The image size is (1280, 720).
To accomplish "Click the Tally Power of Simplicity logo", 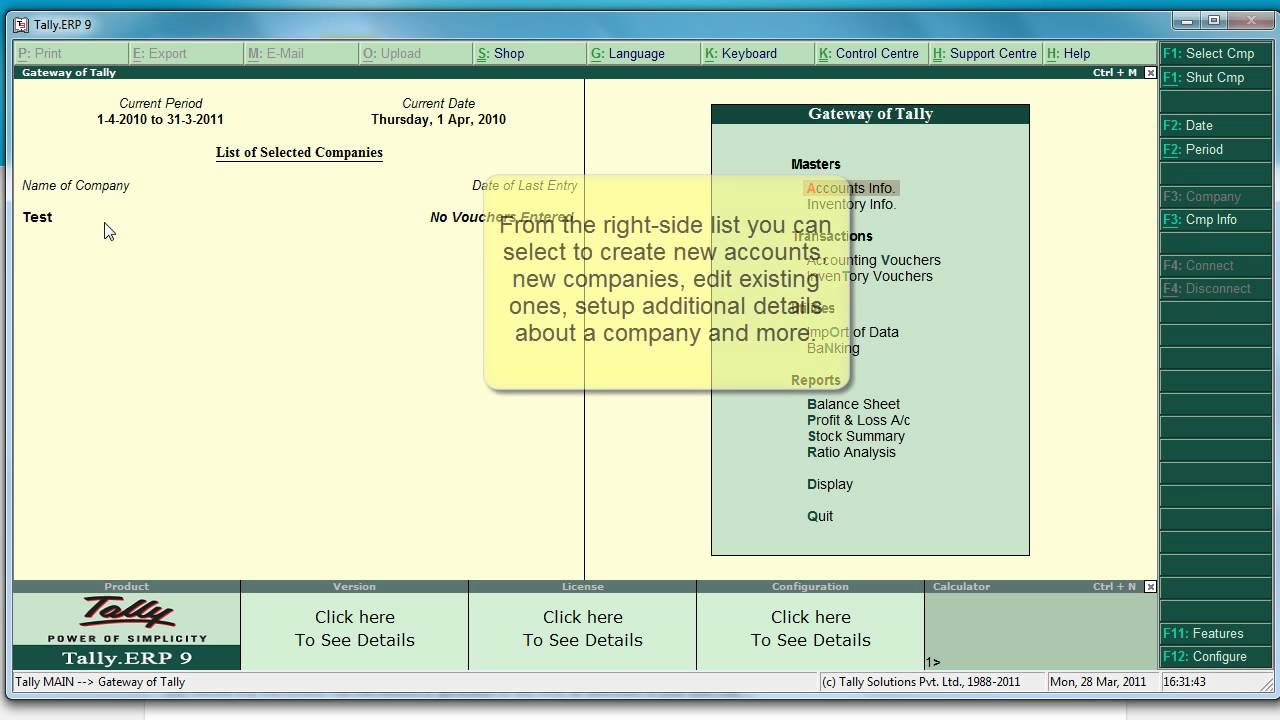I will tap(127, 619).
